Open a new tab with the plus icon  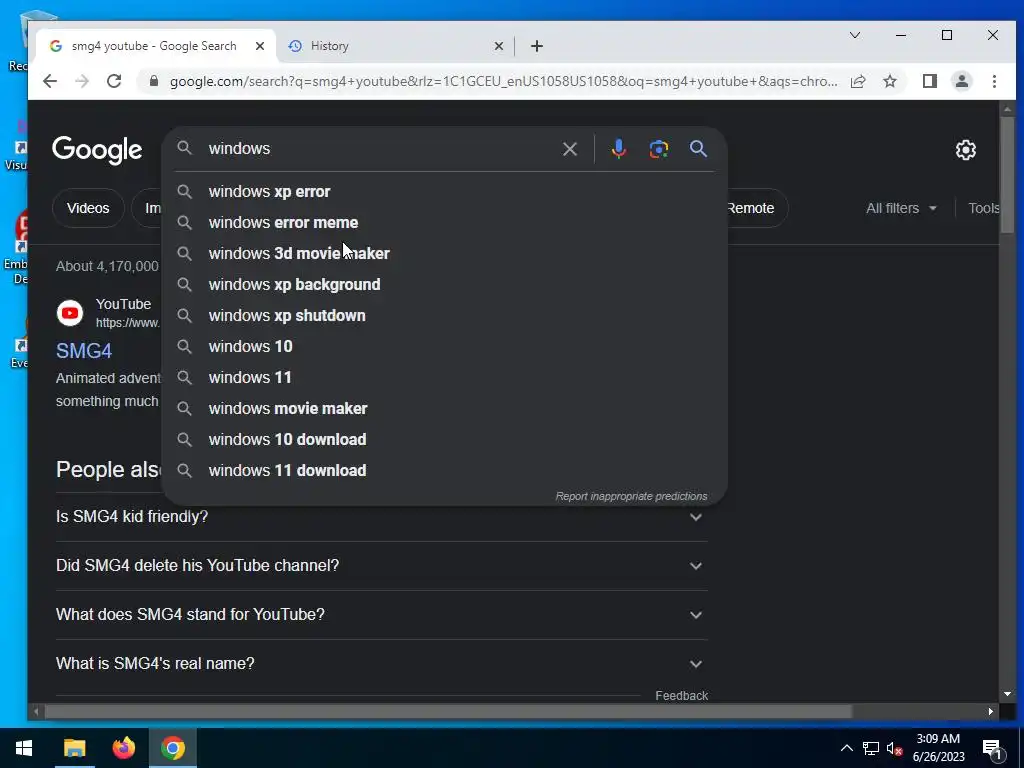tap(537, 46)
